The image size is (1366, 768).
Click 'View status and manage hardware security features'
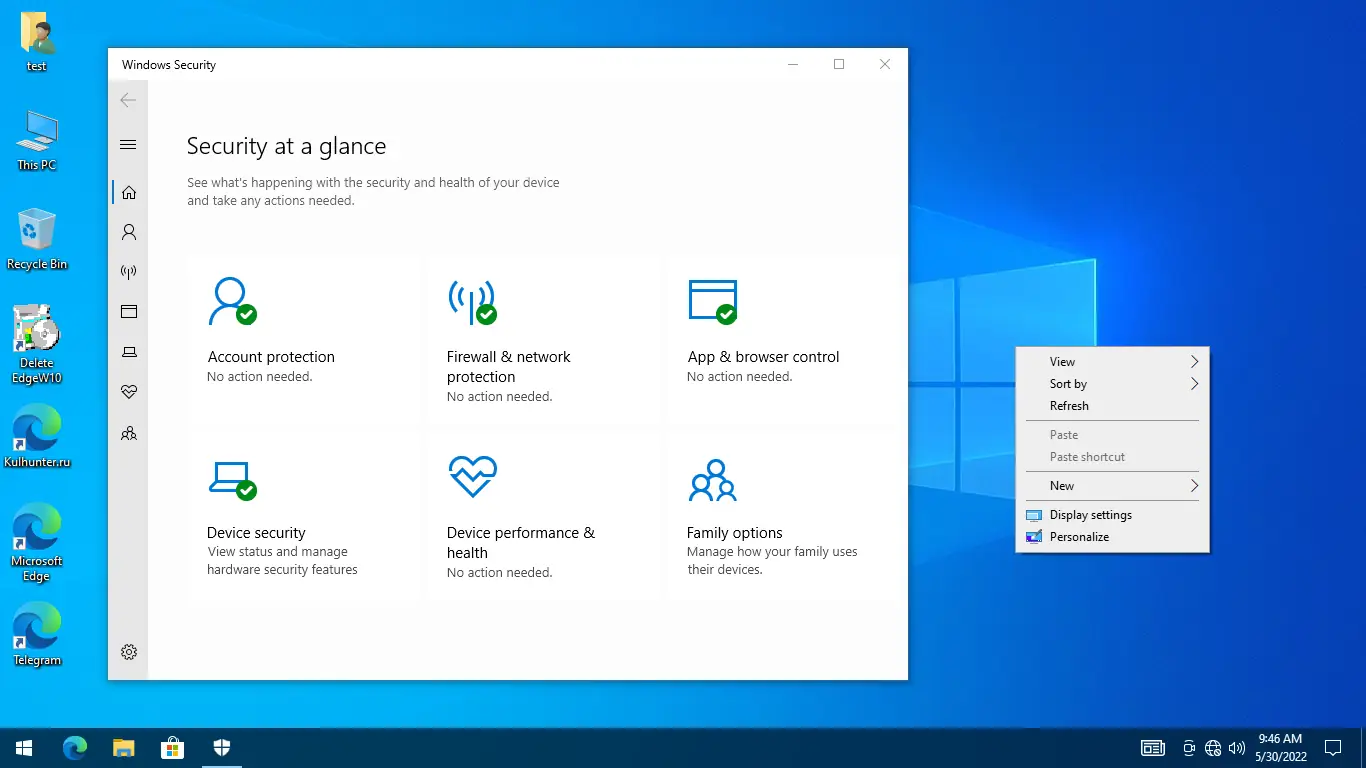[282, 561]
